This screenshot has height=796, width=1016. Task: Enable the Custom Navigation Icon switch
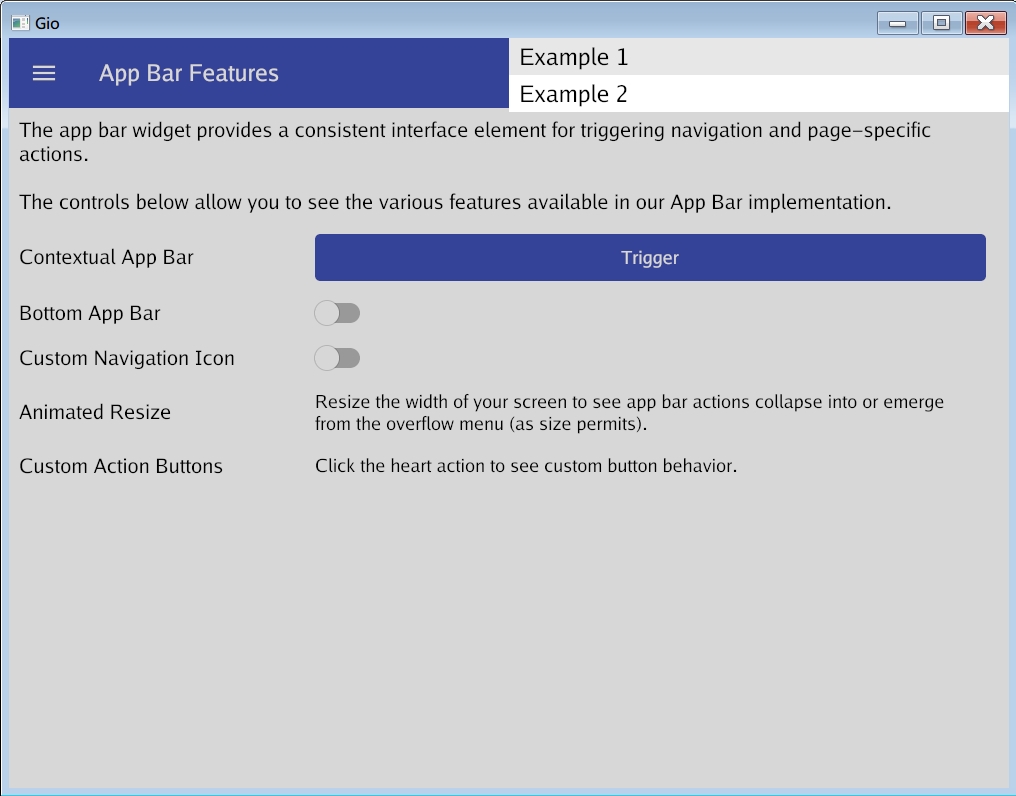(337, 358)
